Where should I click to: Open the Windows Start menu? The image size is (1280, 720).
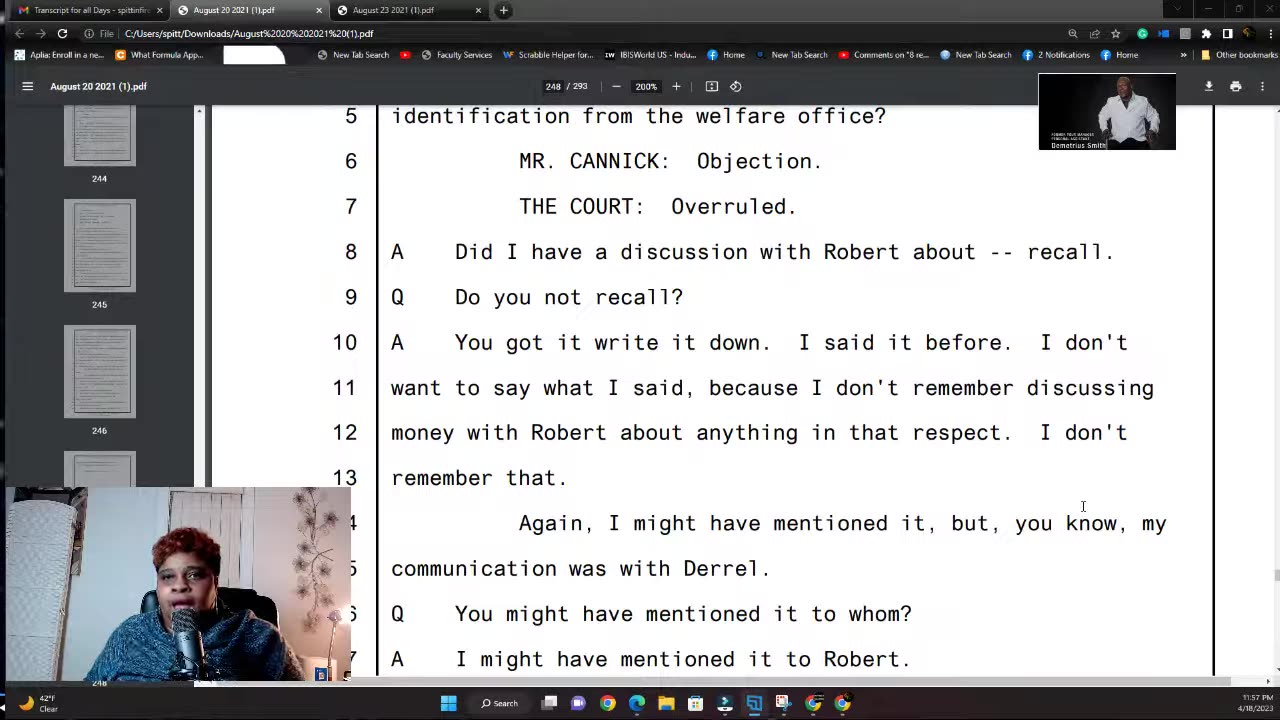point(449,703)
